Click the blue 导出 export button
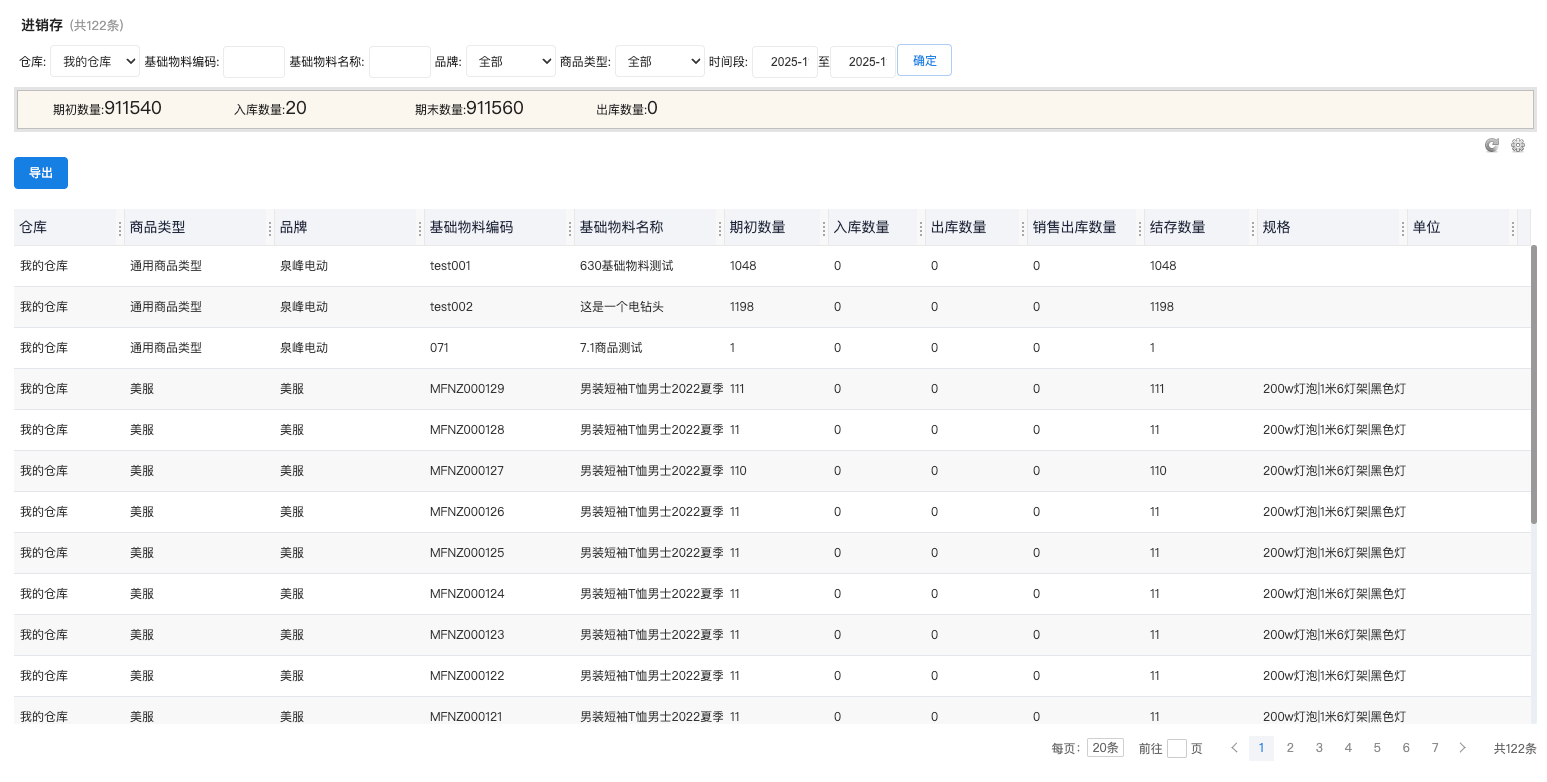Screen dimensions: 1547x782 click(x=41, y=173)
